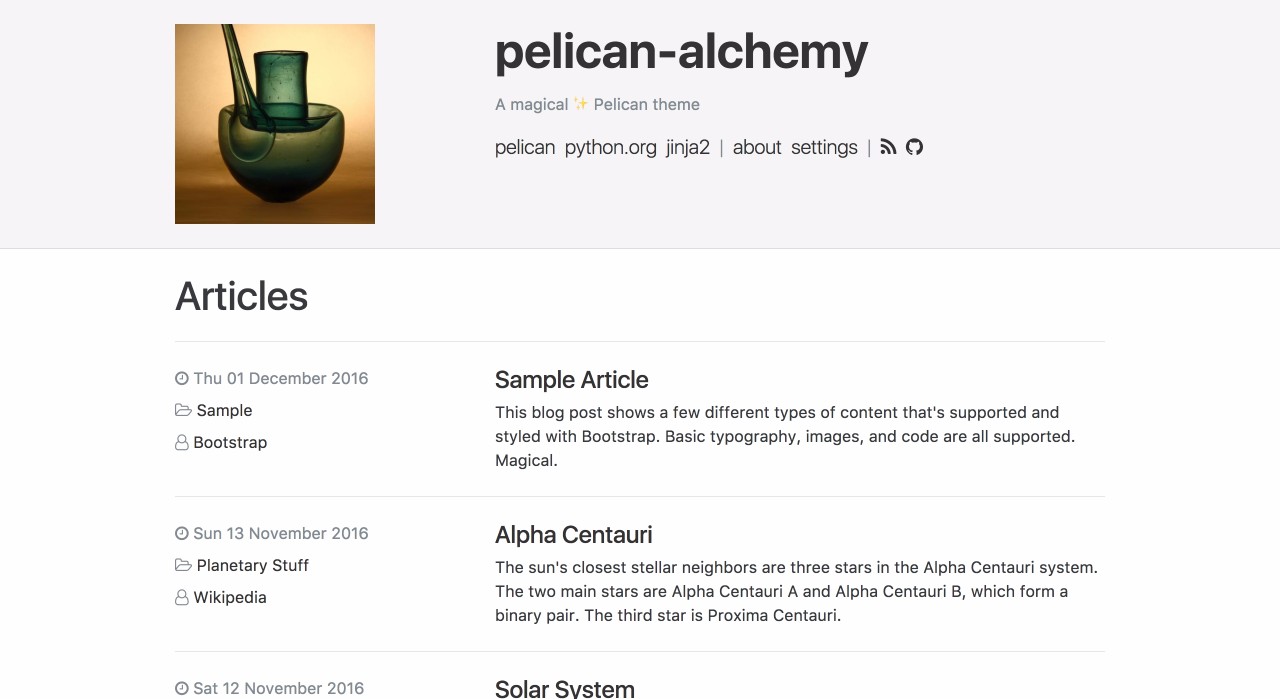
Task: Click the folder icon beside Sample category
Action: pos(183,410)
